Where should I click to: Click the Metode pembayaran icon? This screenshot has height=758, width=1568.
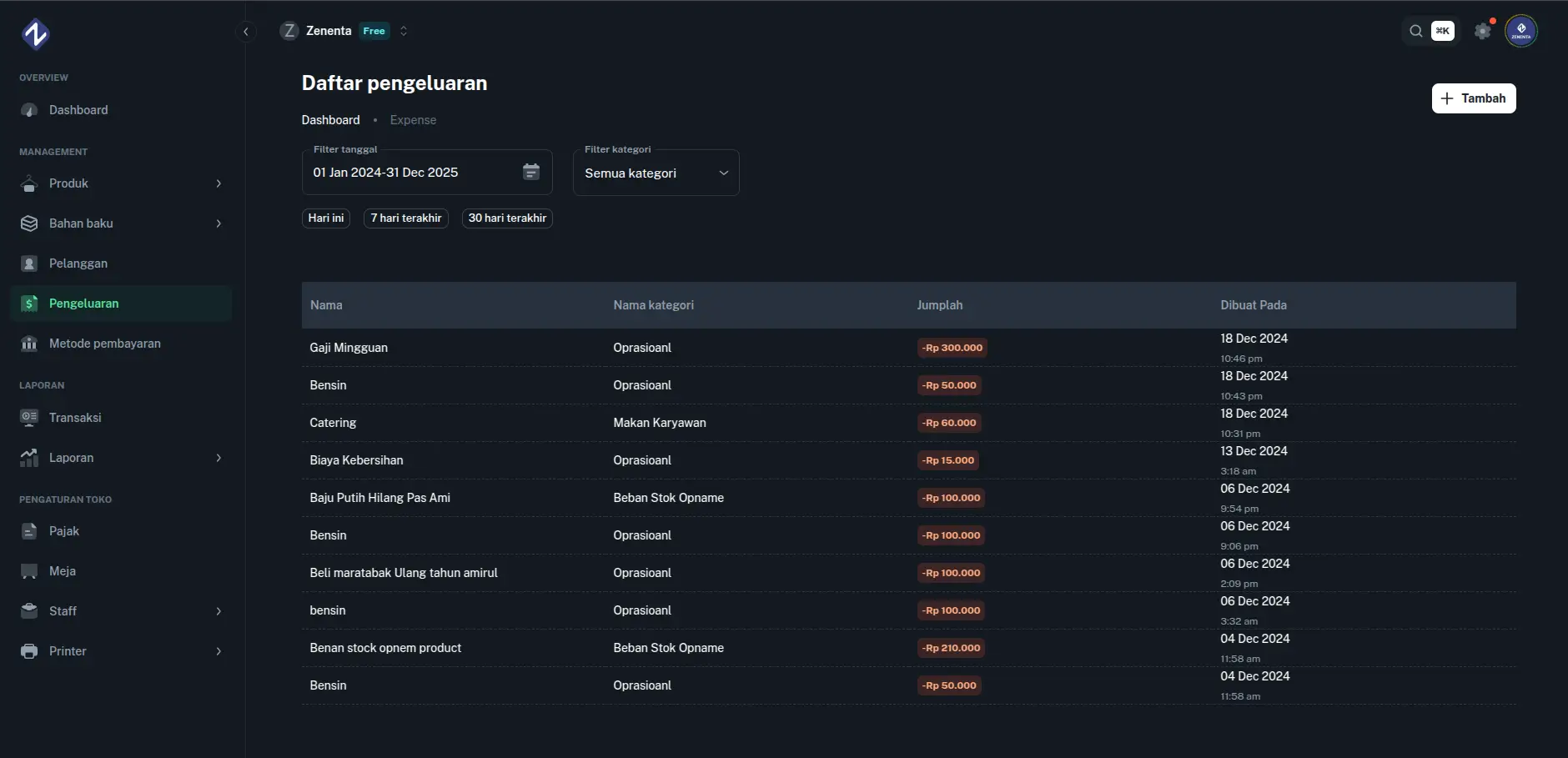(29, 343)
